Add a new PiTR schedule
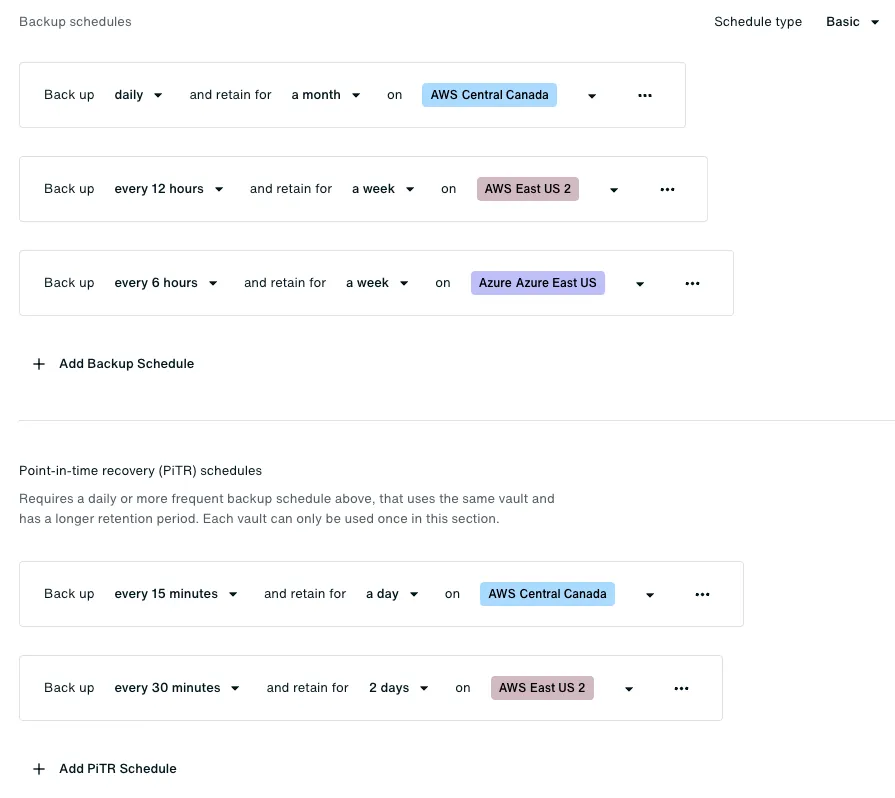 click(x=104, y=769)
